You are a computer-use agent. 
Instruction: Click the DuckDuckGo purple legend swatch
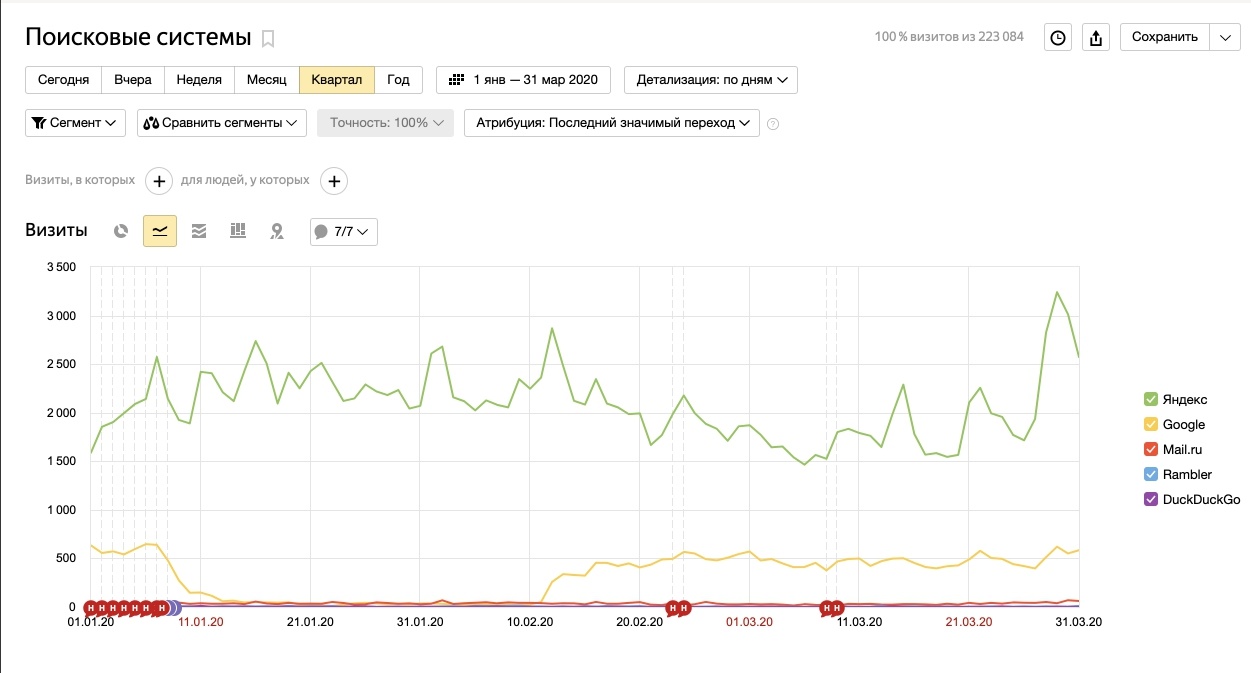click(x=1151, y=500)
